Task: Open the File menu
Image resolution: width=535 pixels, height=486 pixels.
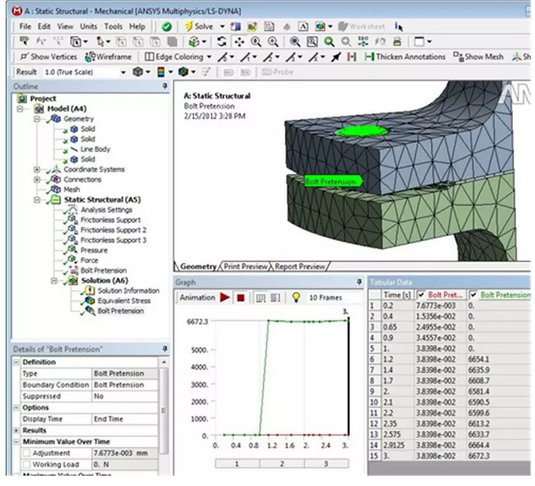Action: [25, 27]
